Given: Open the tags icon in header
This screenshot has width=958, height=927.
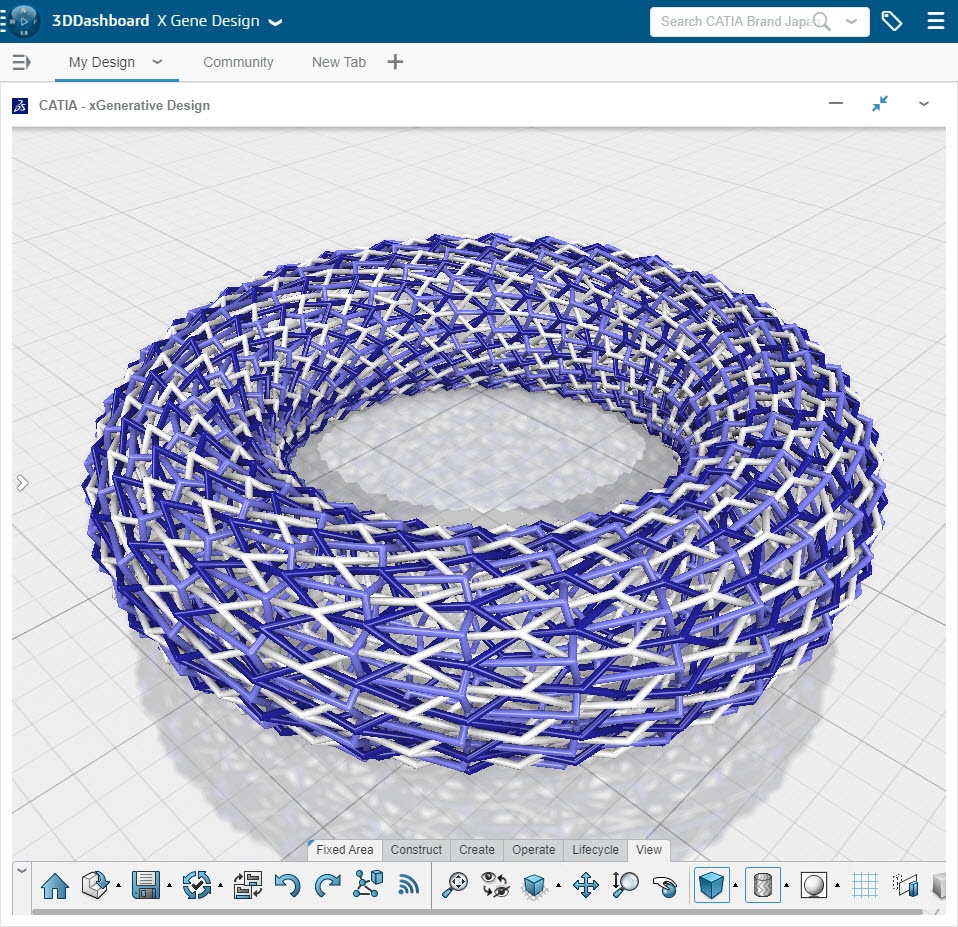Looking at the screenshot, I should coord(891,21).
